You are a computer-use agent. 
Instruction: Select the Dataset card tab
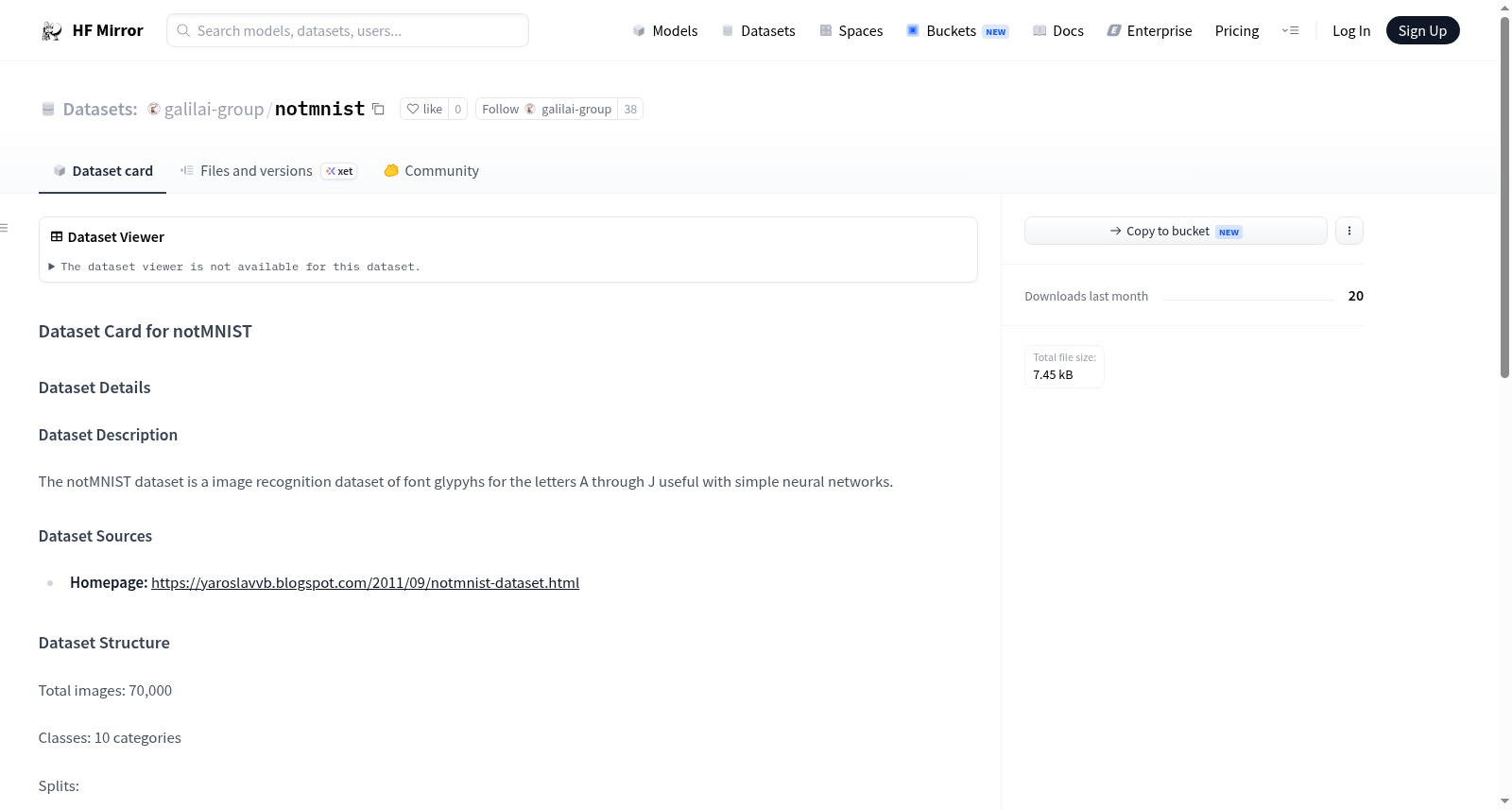pos(102,171)
